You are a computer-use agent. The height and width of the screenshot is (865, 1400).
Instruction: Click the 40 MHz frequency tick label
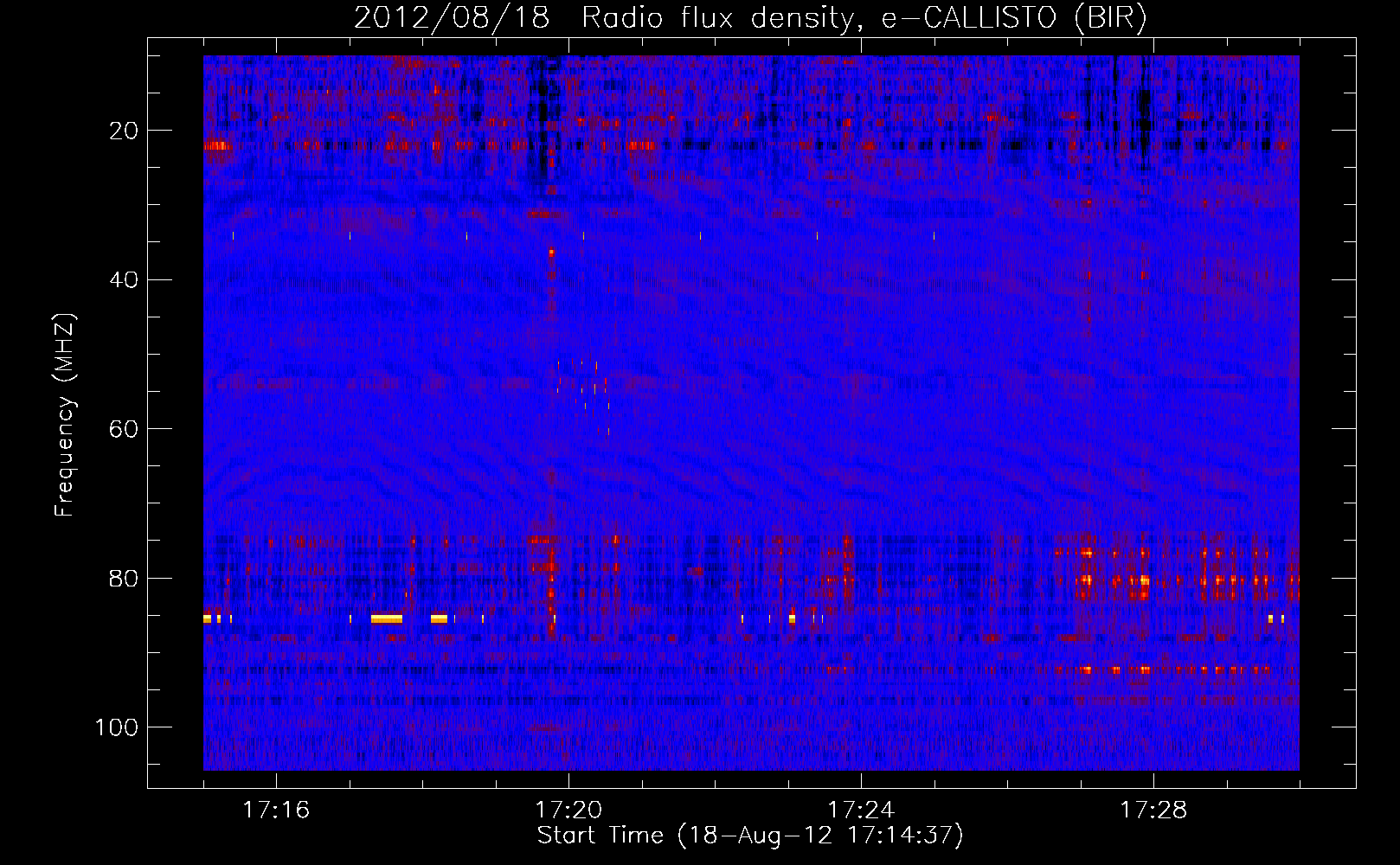click(x=125, y=280)
